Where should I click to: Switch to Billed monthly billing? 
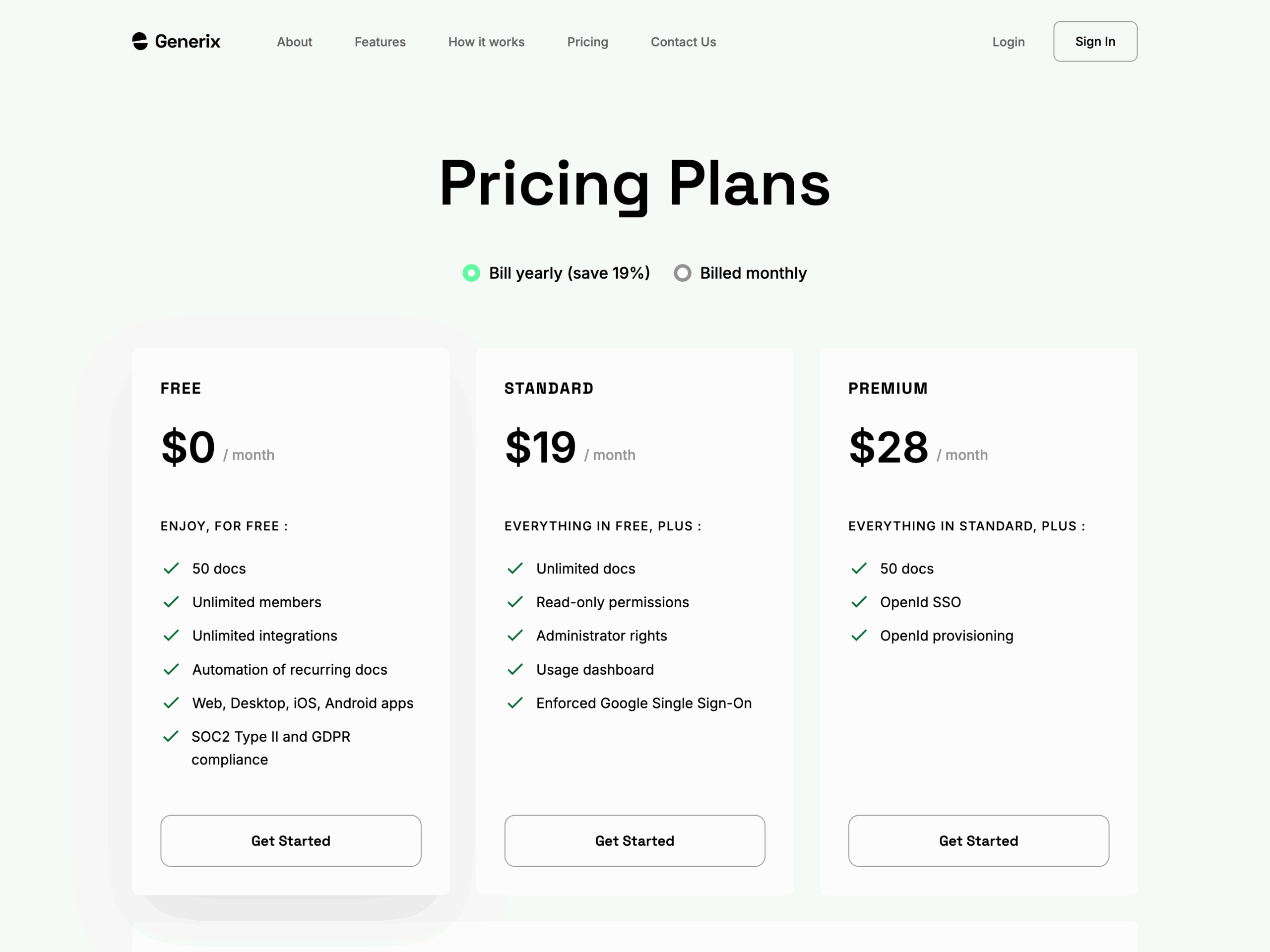click(x=682, y=273)
